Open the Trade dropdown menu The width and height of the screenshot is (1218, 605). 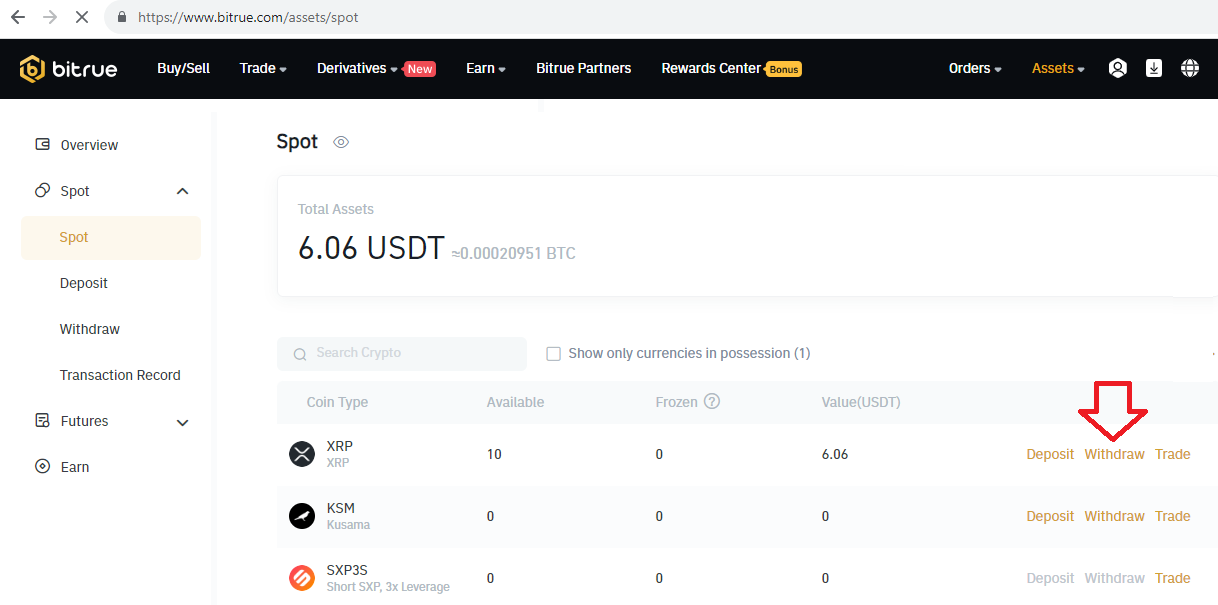pyautogui.click(x=263, y=69)
